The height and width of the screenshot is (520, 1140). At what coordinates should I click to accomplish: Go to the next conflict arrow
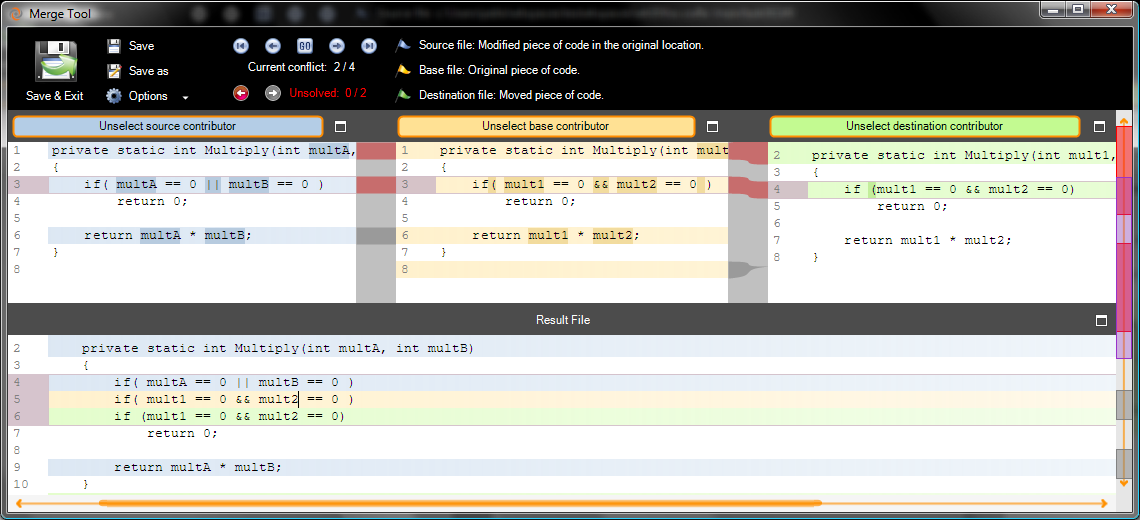point(337,46)
